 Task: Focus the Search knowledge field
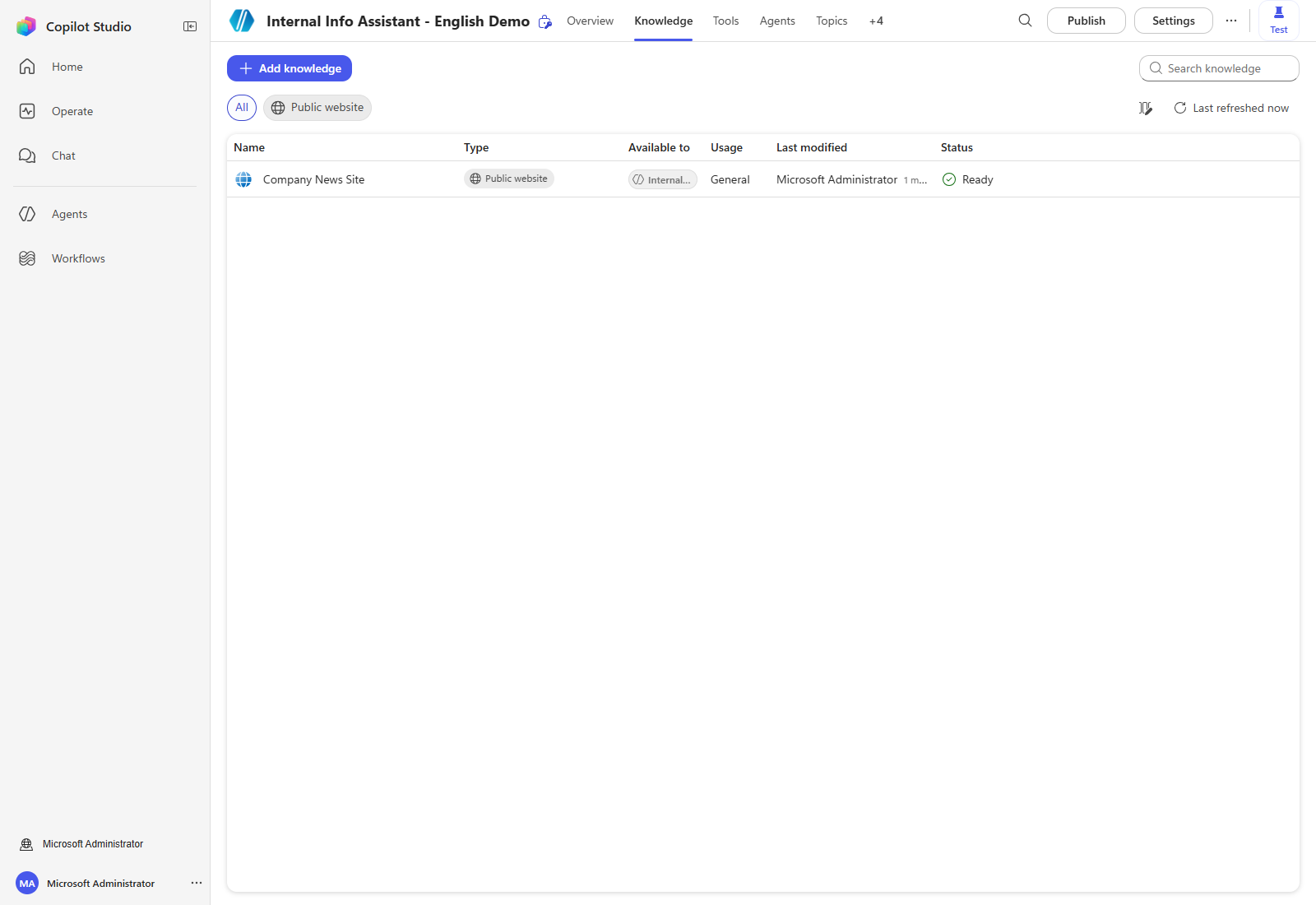pyautogui.click(x=1219, y=68)
